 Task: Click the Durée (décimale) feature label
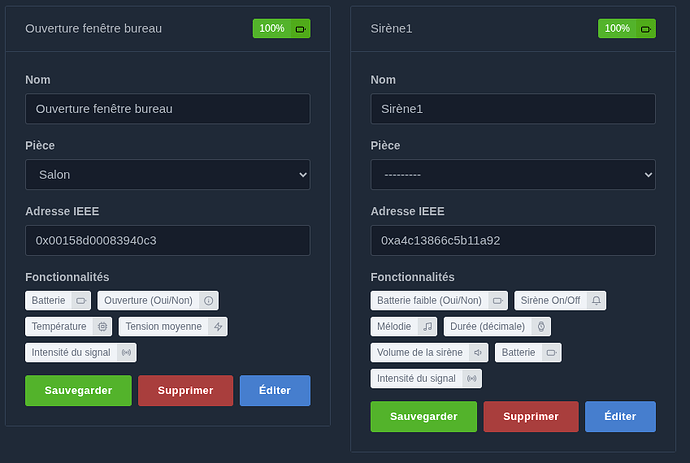[x=488, y=327]
